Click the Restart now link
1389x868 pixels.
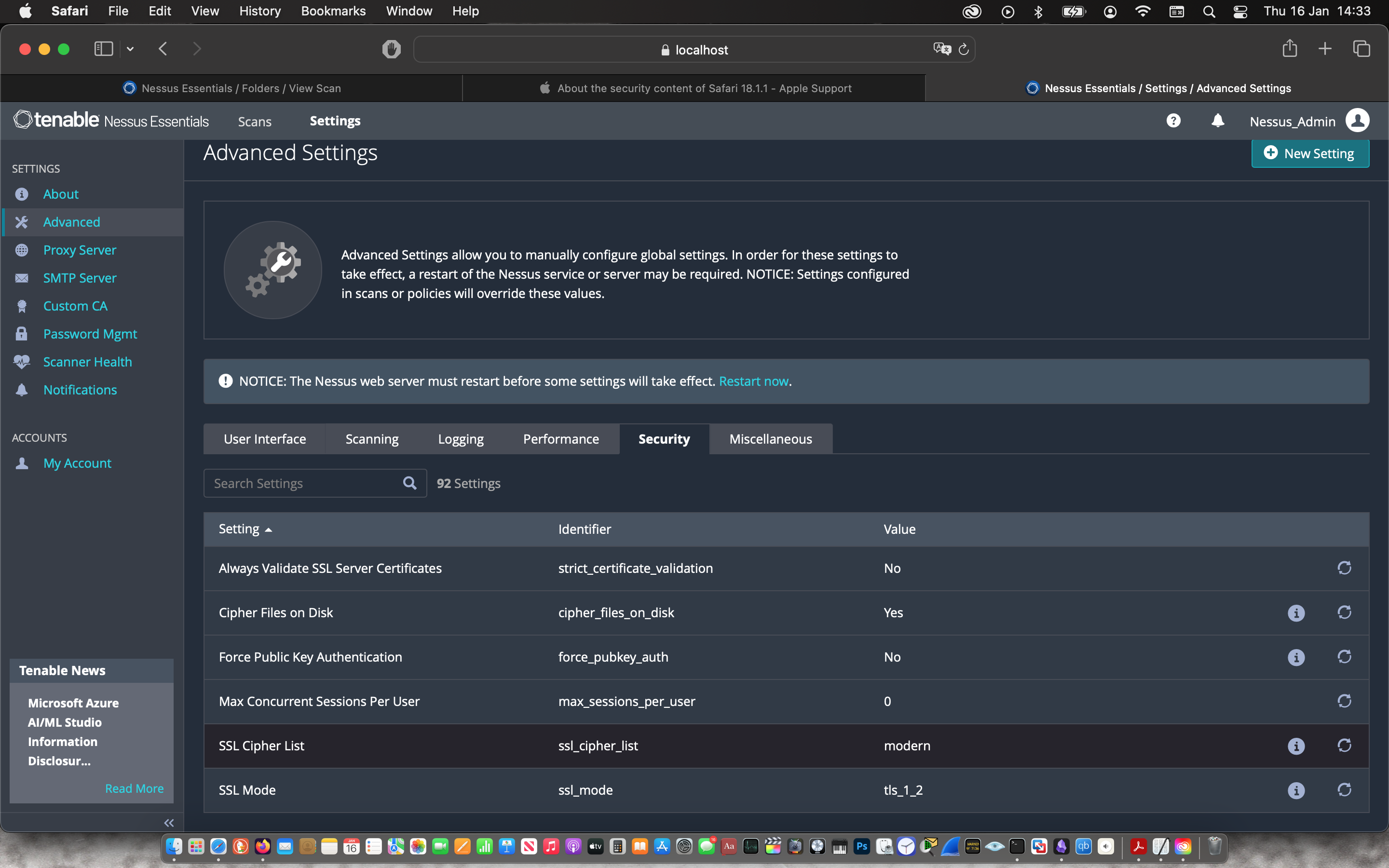coord(754,381)
